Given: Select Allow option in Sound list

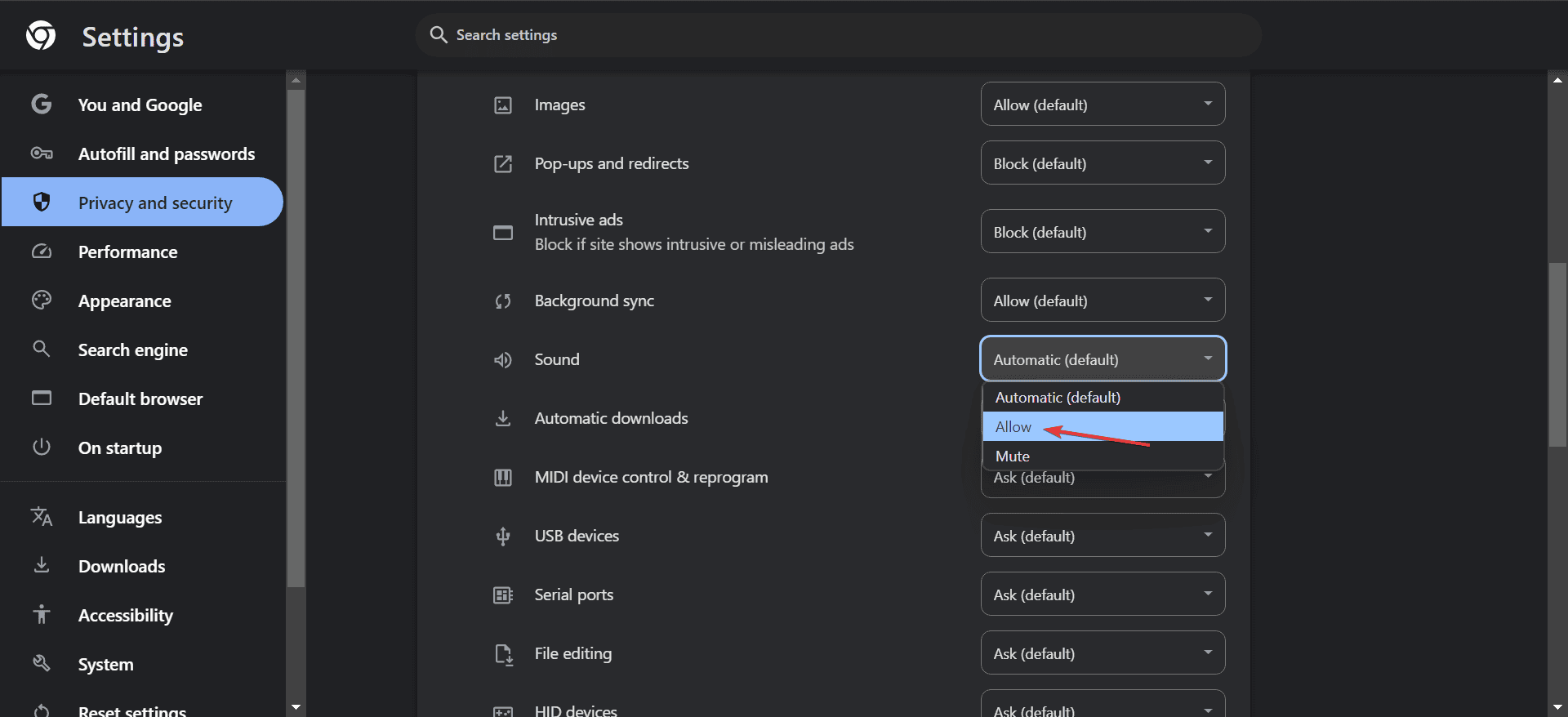Looking at the screenshot, I should [1102, 426].
